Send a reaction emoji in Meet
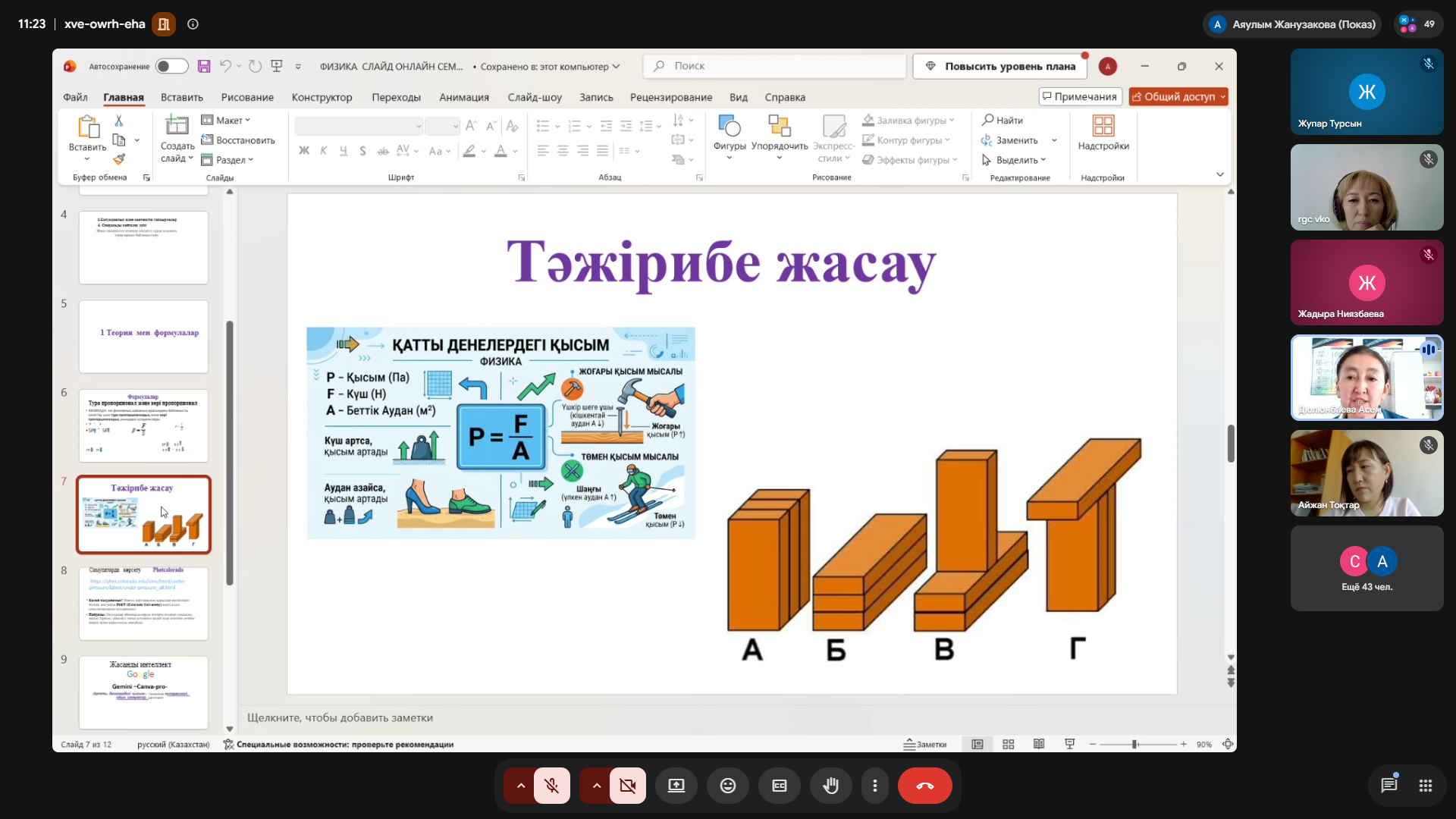 tap(728, 786)
